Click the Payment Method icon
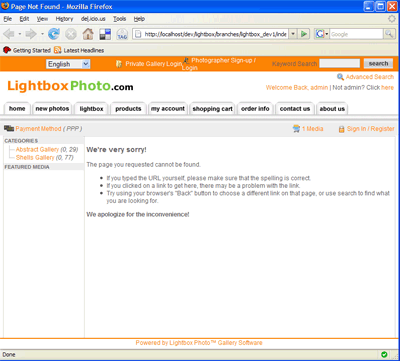Image resolution: width=400 pixels, height=361 pixels. point(9,128)
